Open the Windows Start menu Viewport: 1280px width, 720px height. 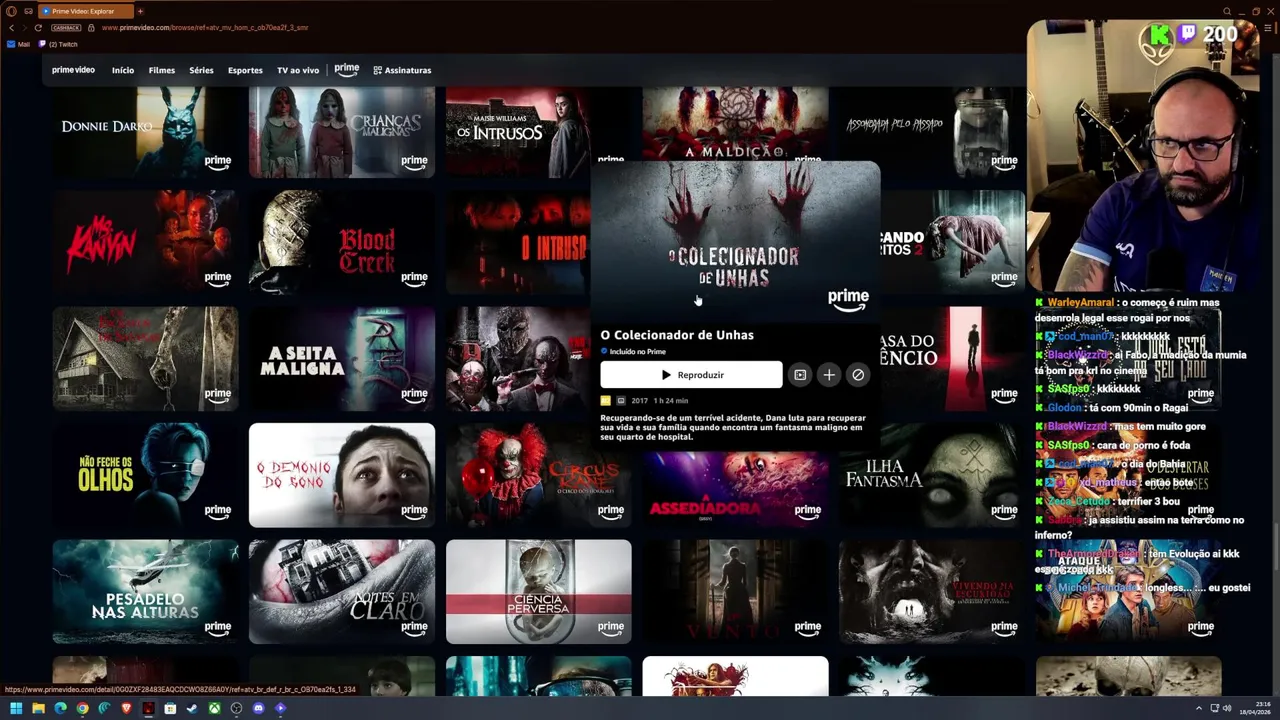16,708
